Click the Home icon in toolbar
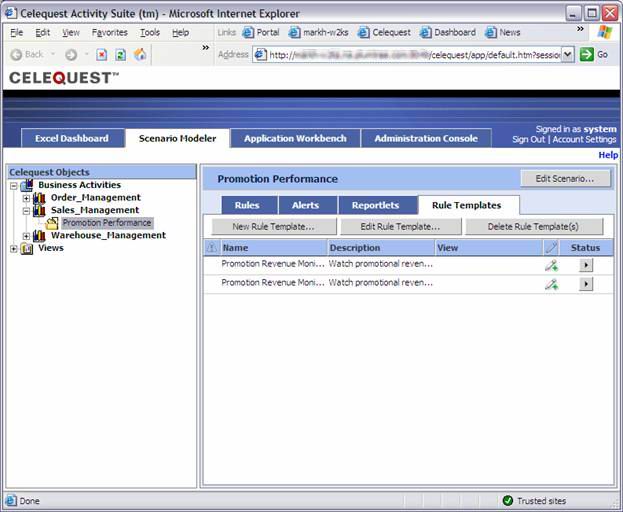Image resolution: width=623 pixels, height=512 pixels. pyautogui.click(x=140, y=54)
